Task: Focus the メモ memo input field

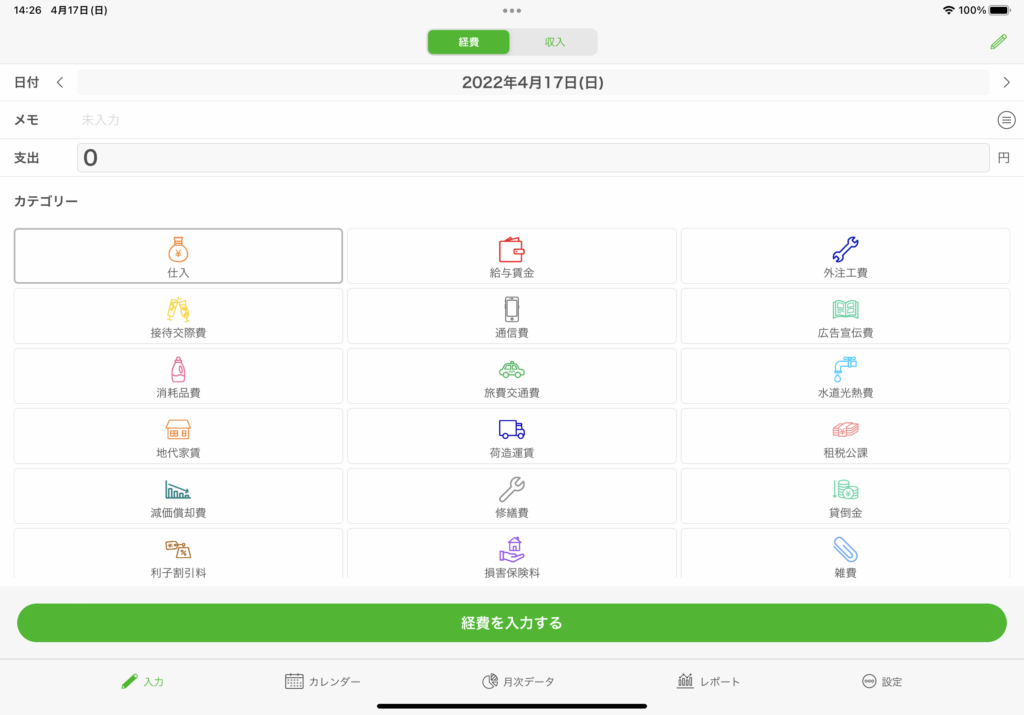Action: pyautogui.click(x=533, y=120)
